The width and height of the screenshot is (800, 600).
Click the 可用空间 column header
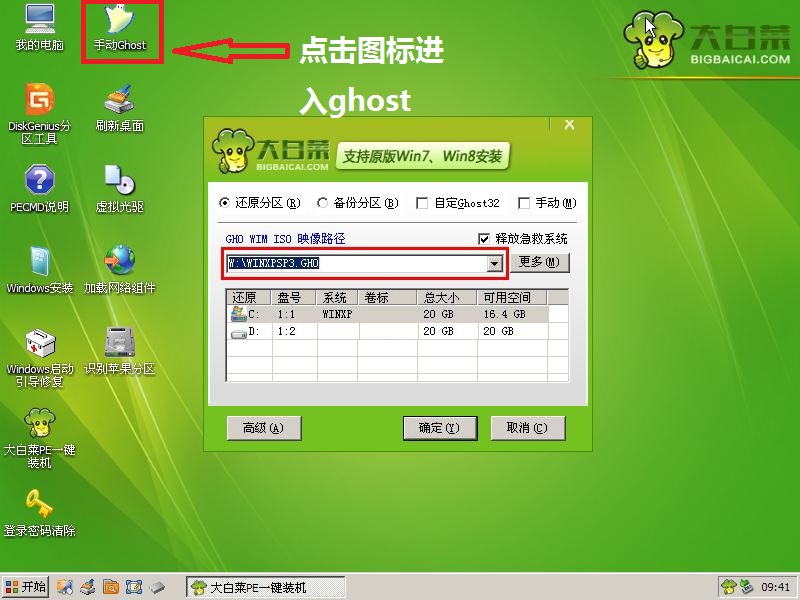(512, 297)
